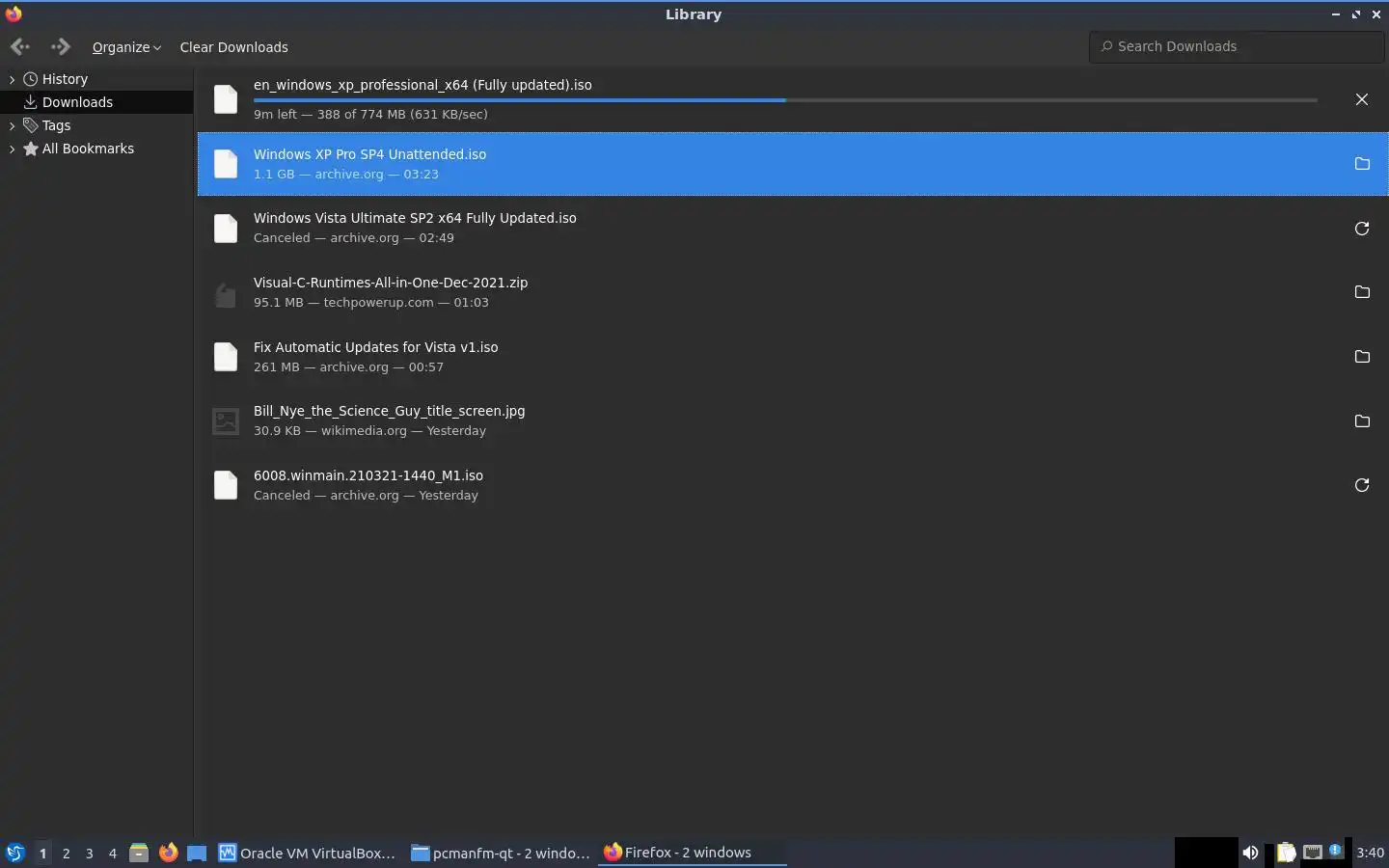Switch to workspace 2
Image resolution: width=1389 pixels, height=868 pixels.
(66, 853)
